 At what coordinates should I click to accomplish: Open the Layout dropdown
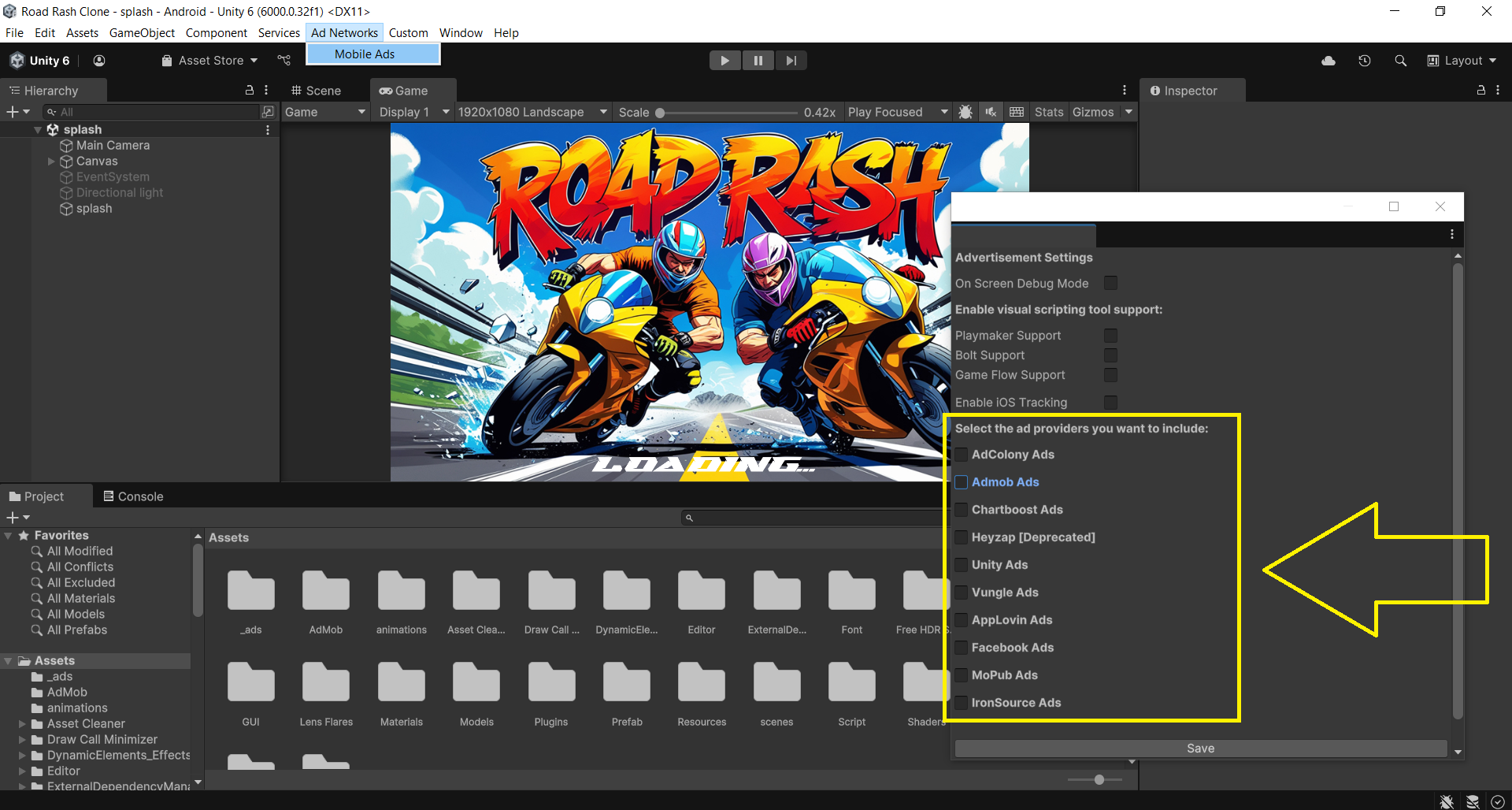(x=1462, y=61)
